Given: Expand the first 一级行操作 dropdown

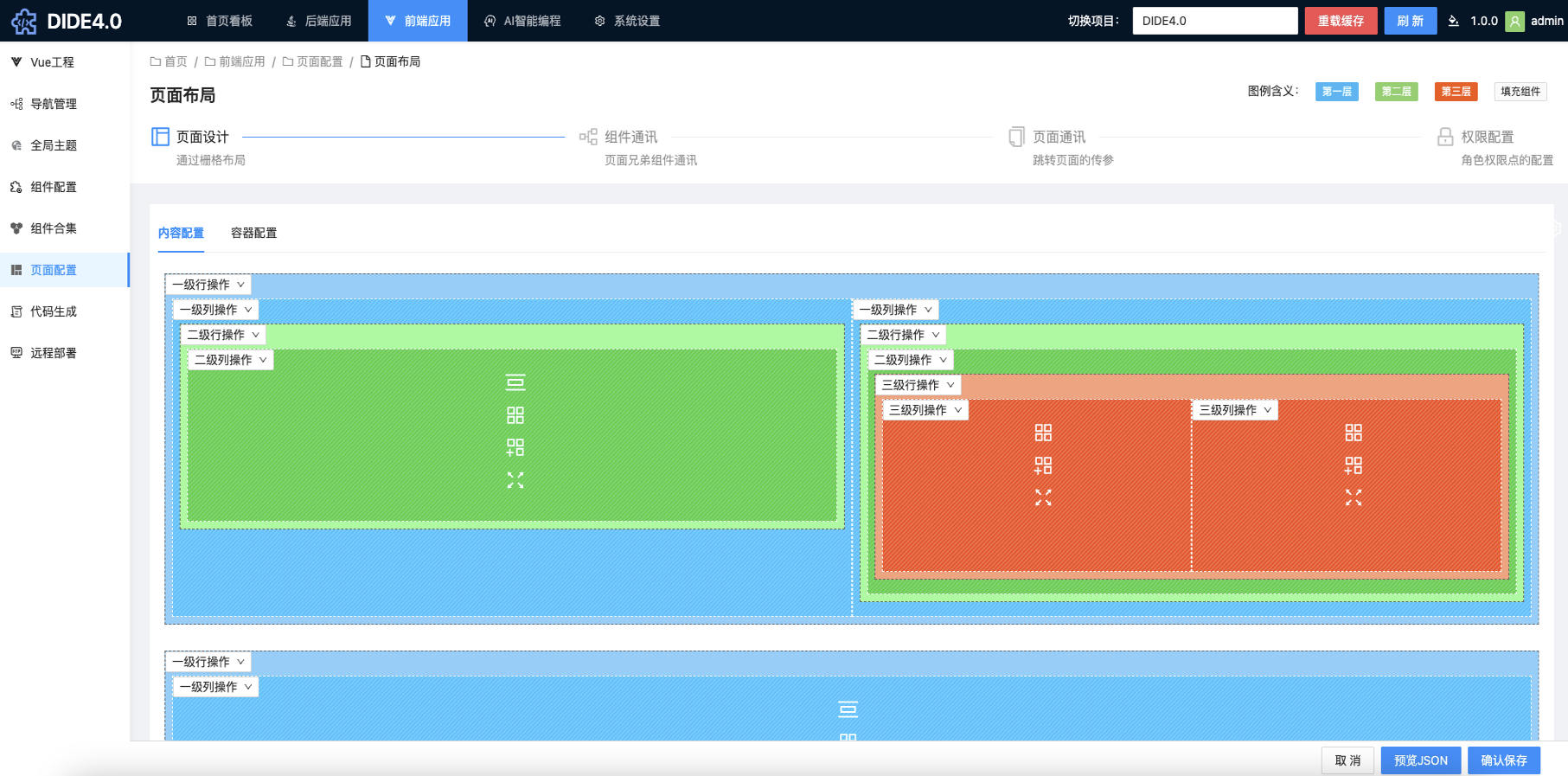Looking at the screenshot, I should pos(208,285).
